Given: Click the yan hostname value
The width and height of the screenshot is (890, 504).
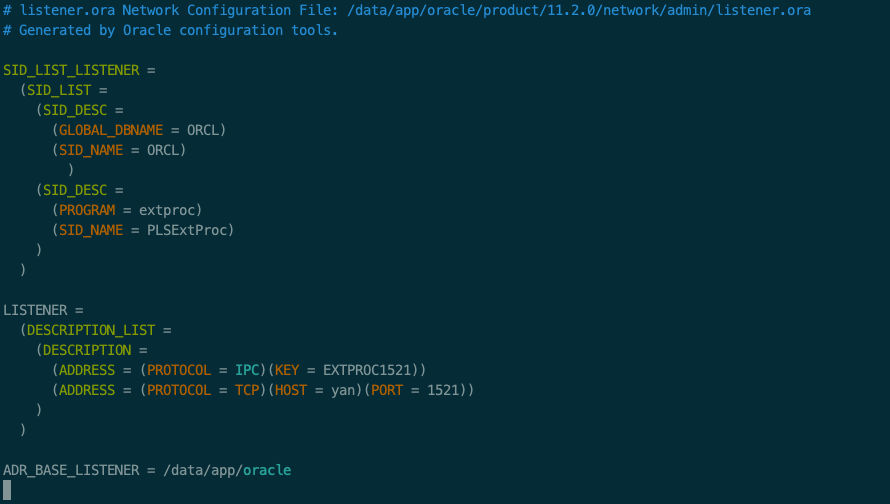Looking at the screenshot, I should (343, 390).
